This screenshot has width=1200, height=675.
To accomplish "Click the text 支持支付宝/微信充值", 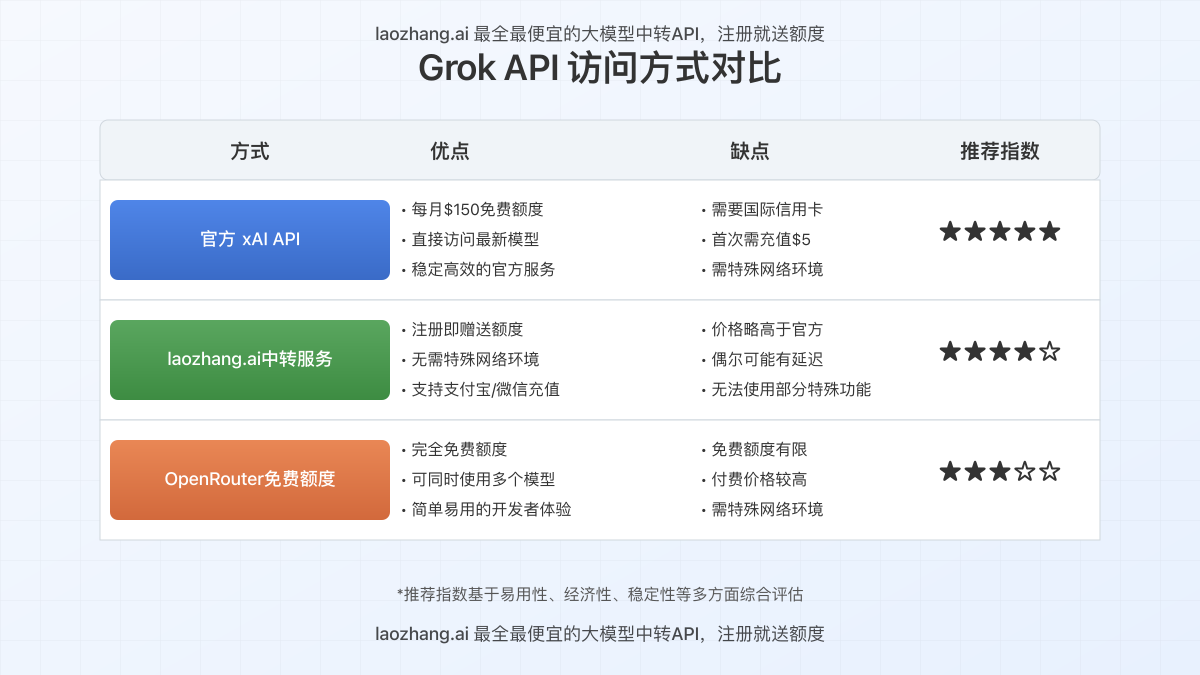I will [485, 390].
